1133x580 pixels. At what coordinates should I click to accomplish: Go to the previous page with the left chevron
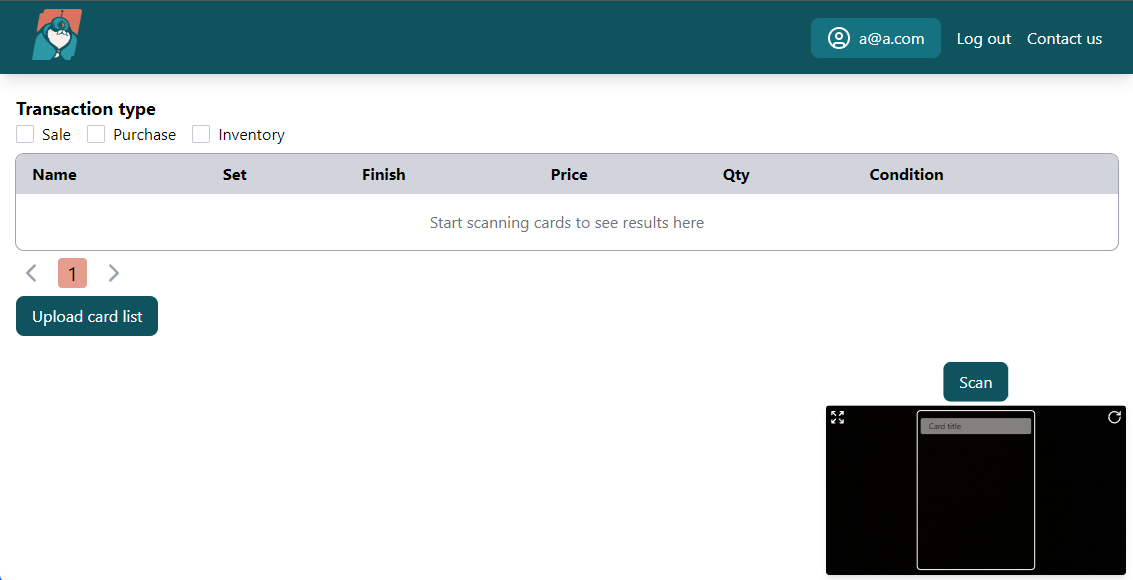coord(32,273)
